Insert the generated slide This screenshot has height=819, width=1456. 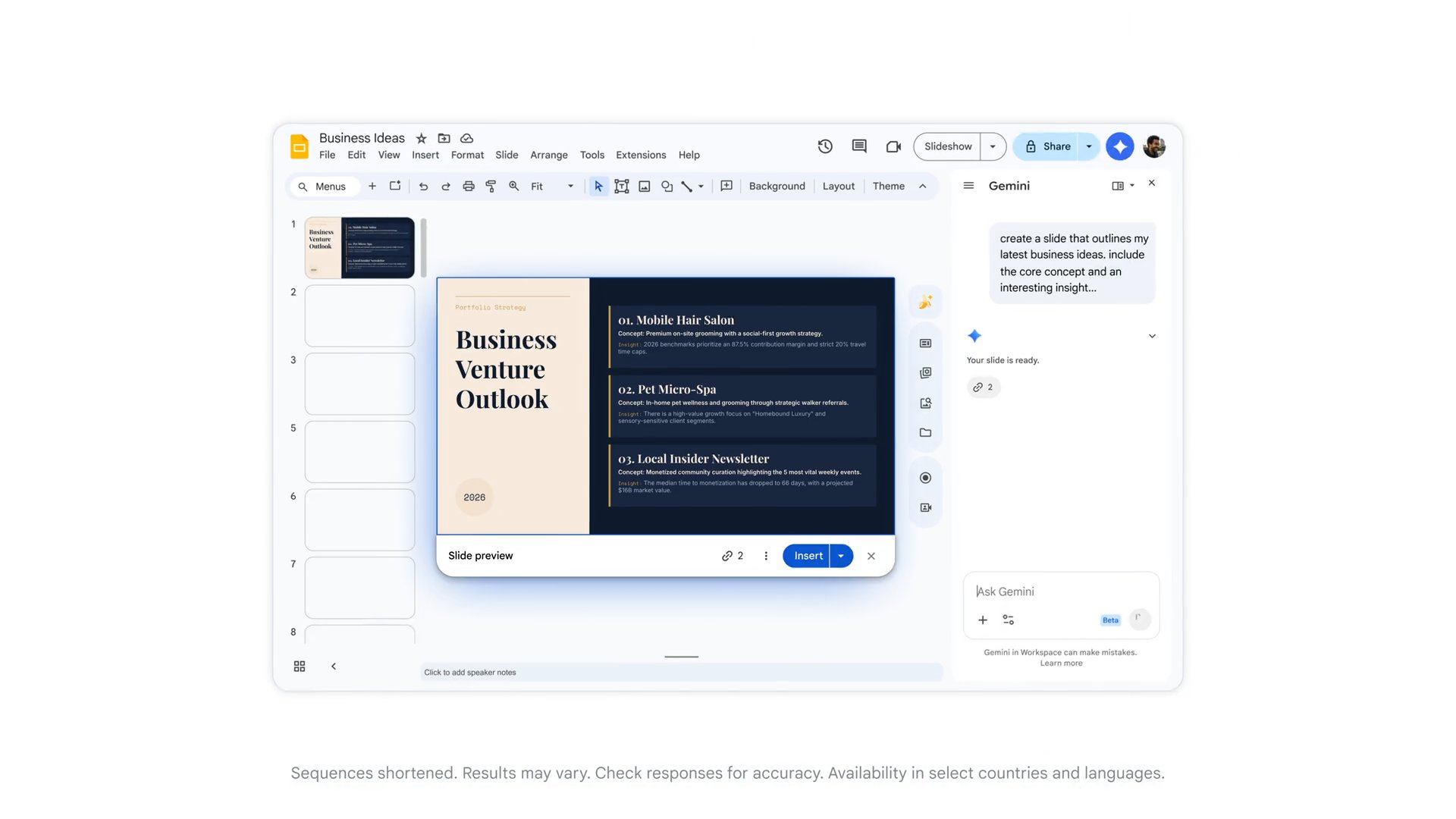click(808, 556)
